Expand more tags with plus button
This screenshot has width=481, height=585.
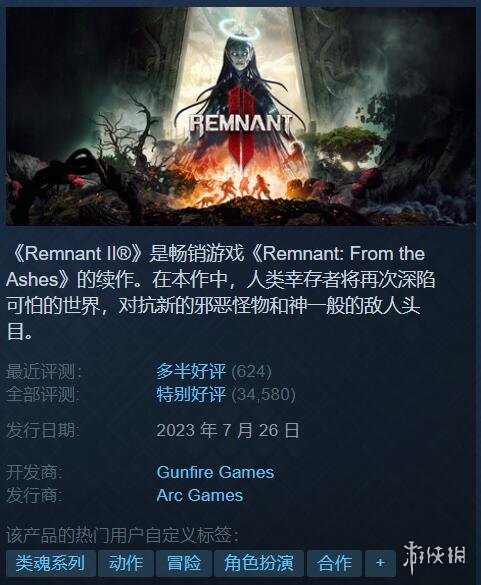380,563
